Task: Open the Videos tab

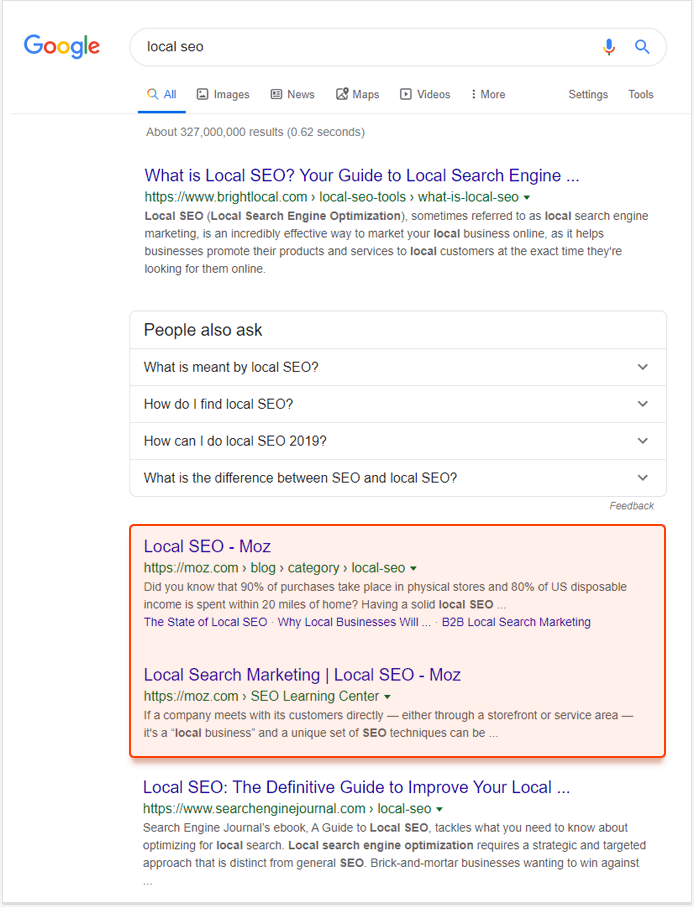Action: tap(425, 94)
